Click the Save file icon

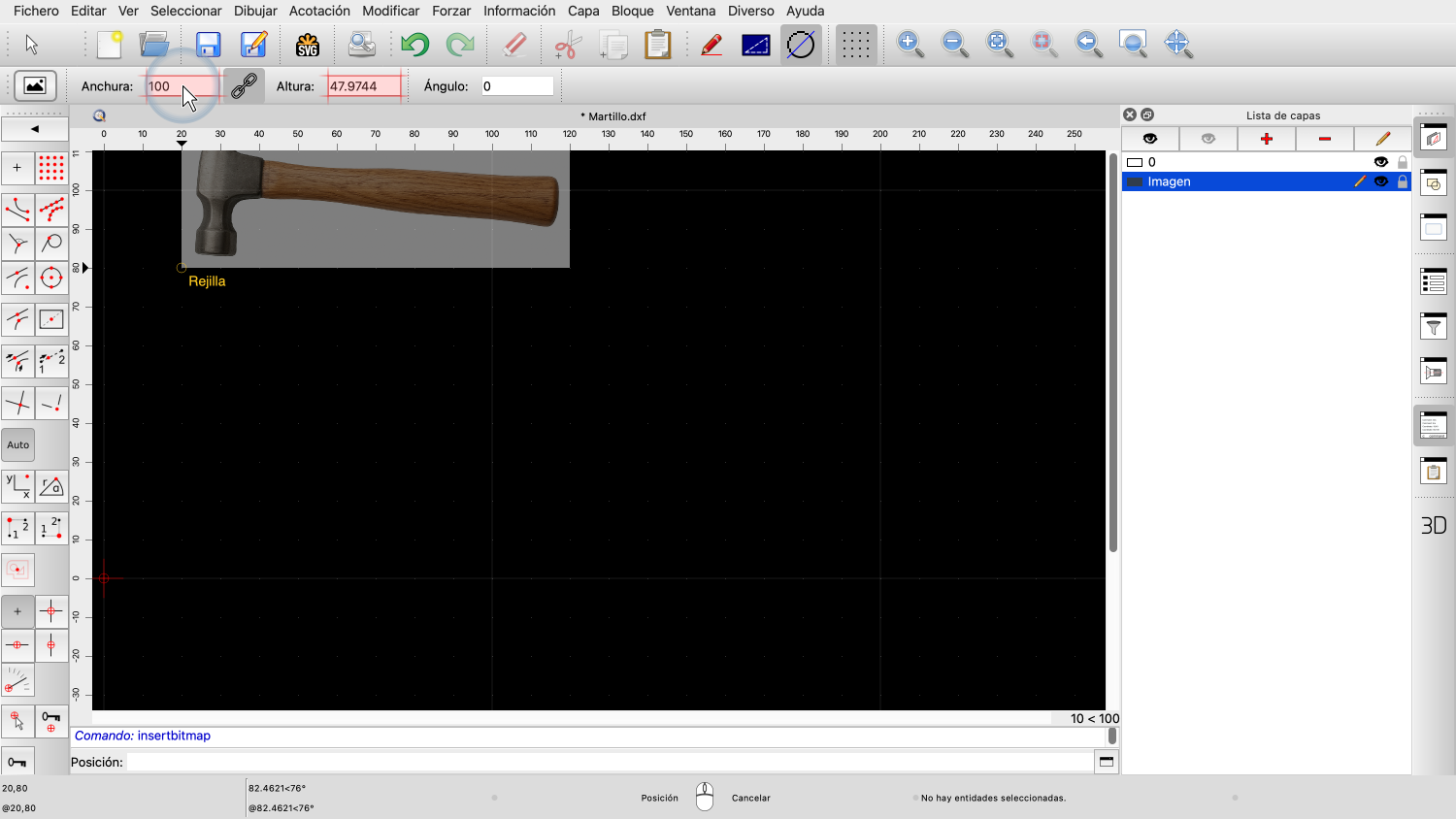pos(208,45)
